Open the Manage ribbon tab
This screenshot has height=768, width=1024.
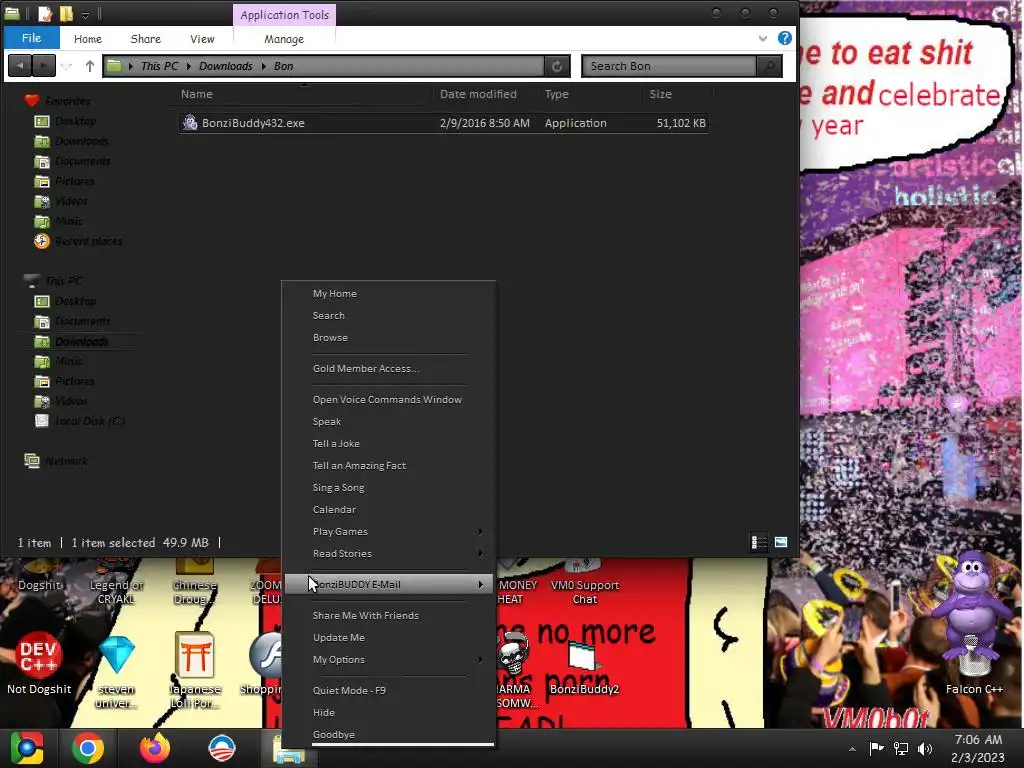click(284, 39)
